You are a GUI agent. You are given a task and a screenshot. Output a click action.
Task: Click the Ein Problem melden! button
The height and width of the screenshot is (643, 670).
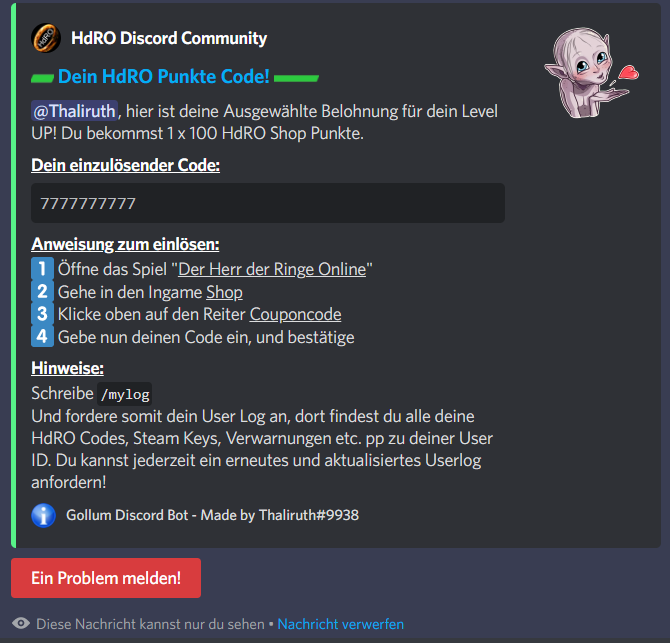pos(106,578)
